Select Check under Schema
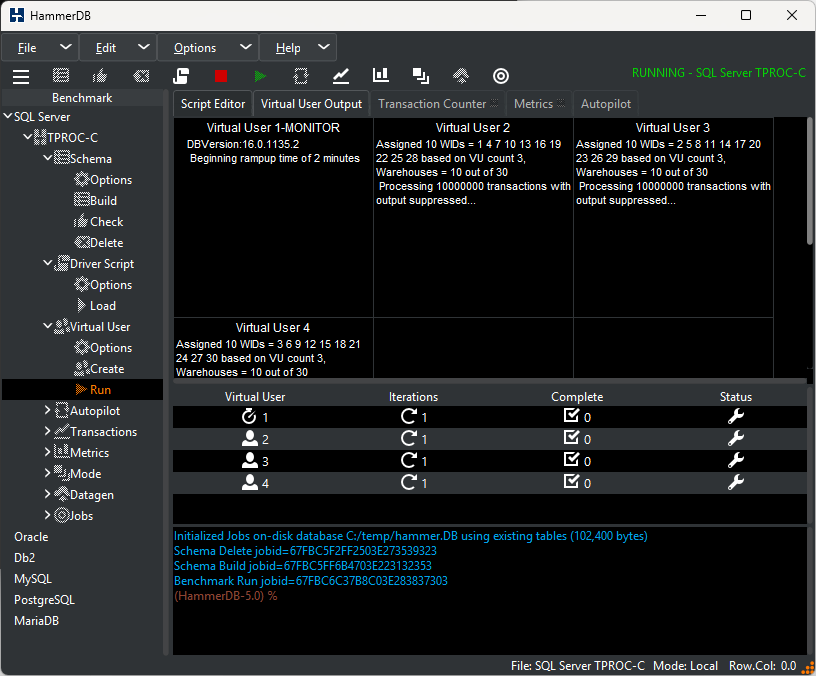816x676 pixels. (x=98, y=222)
